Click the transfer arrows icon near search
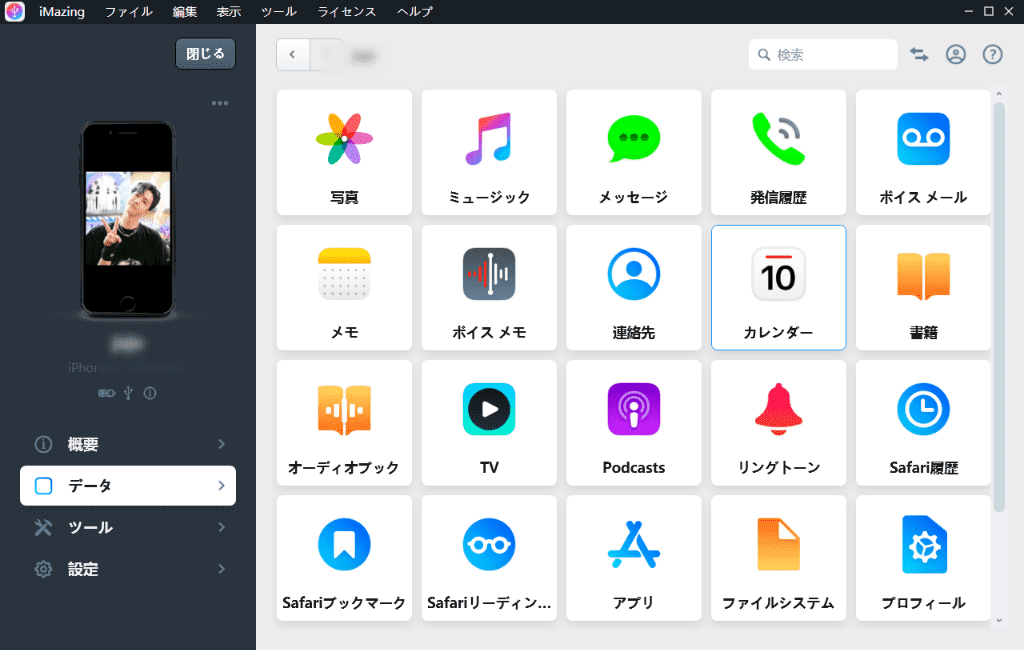 click(919, 55)
